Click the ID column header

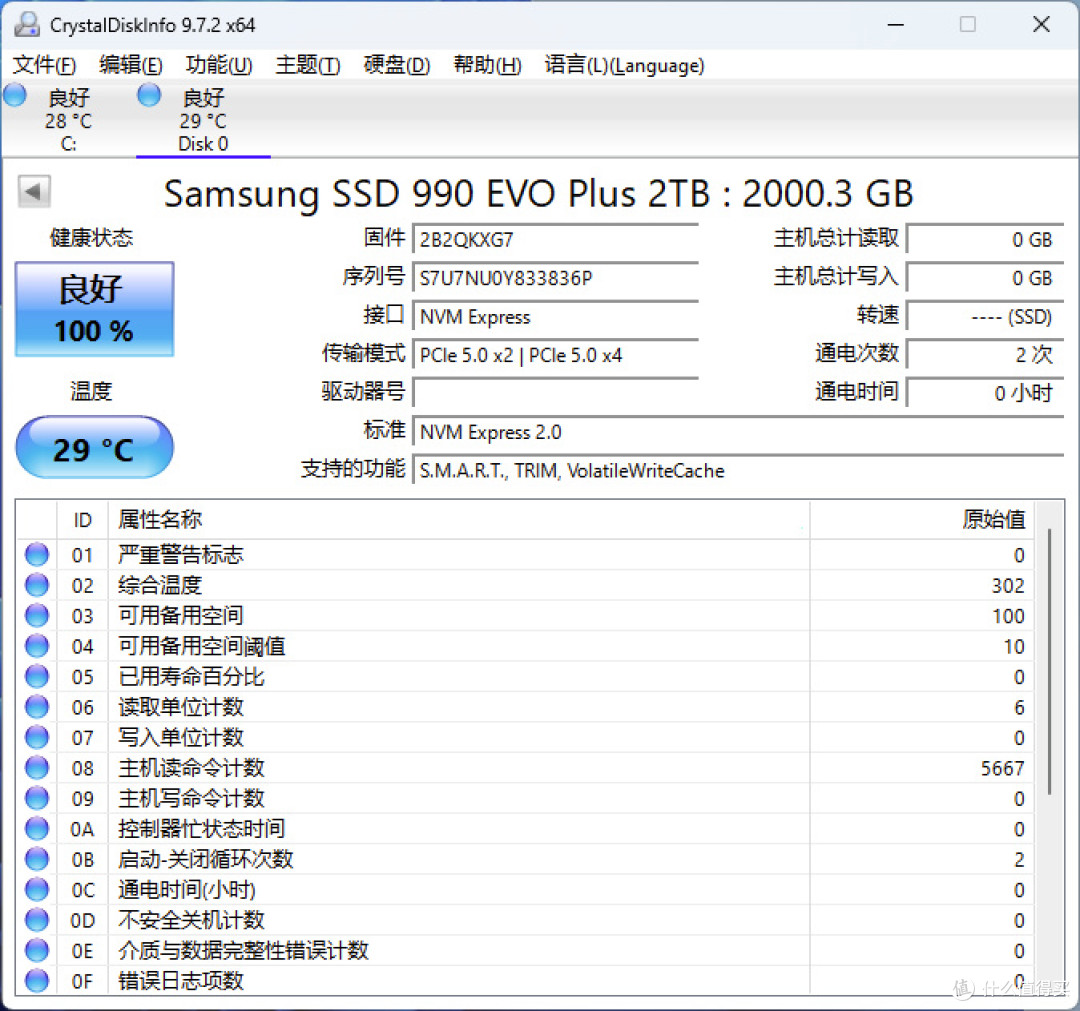coord(82,520)
